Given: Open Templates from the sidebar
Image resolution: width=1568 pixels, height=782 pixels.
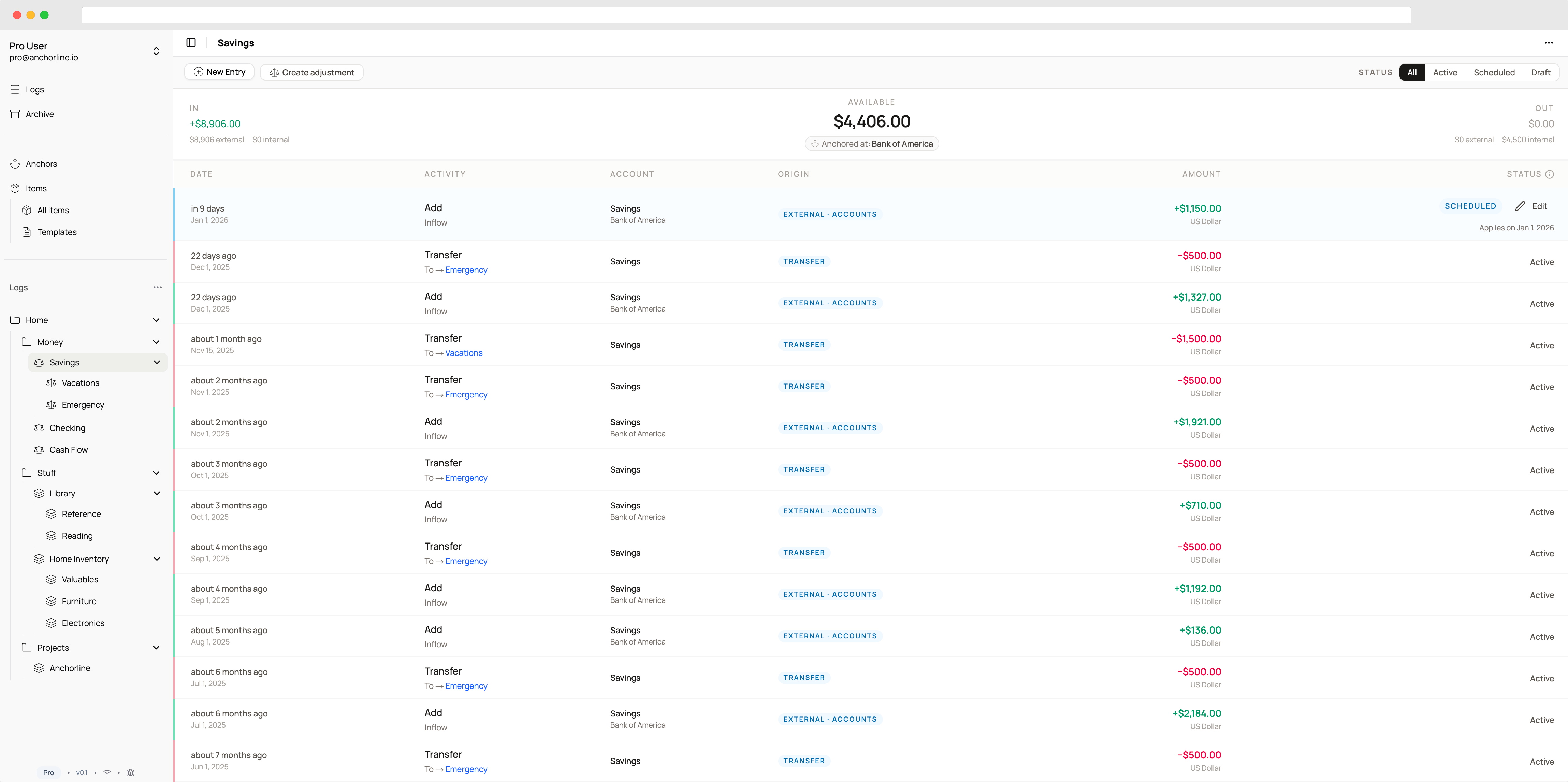Looking at the screenshot, I should [x=57, y=232].
